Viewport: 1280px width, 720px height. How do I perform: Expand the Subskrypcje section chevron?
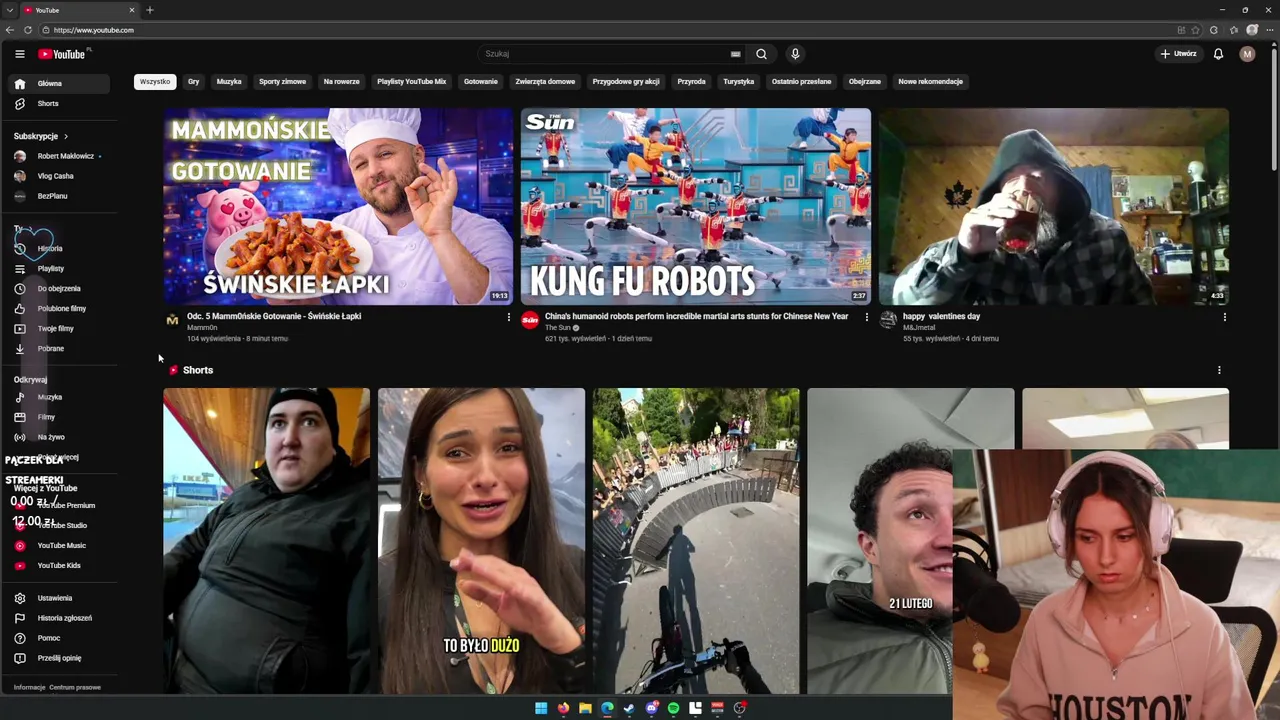[x=66, y=136]
